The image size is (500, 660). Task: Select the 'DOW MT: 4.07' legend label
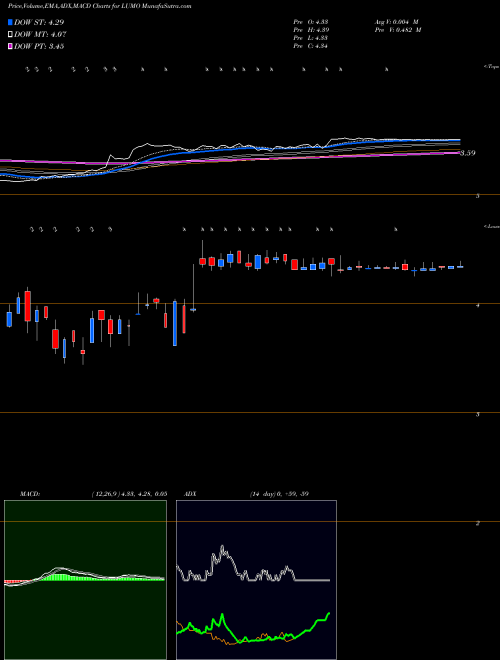(x=40, y=35)
